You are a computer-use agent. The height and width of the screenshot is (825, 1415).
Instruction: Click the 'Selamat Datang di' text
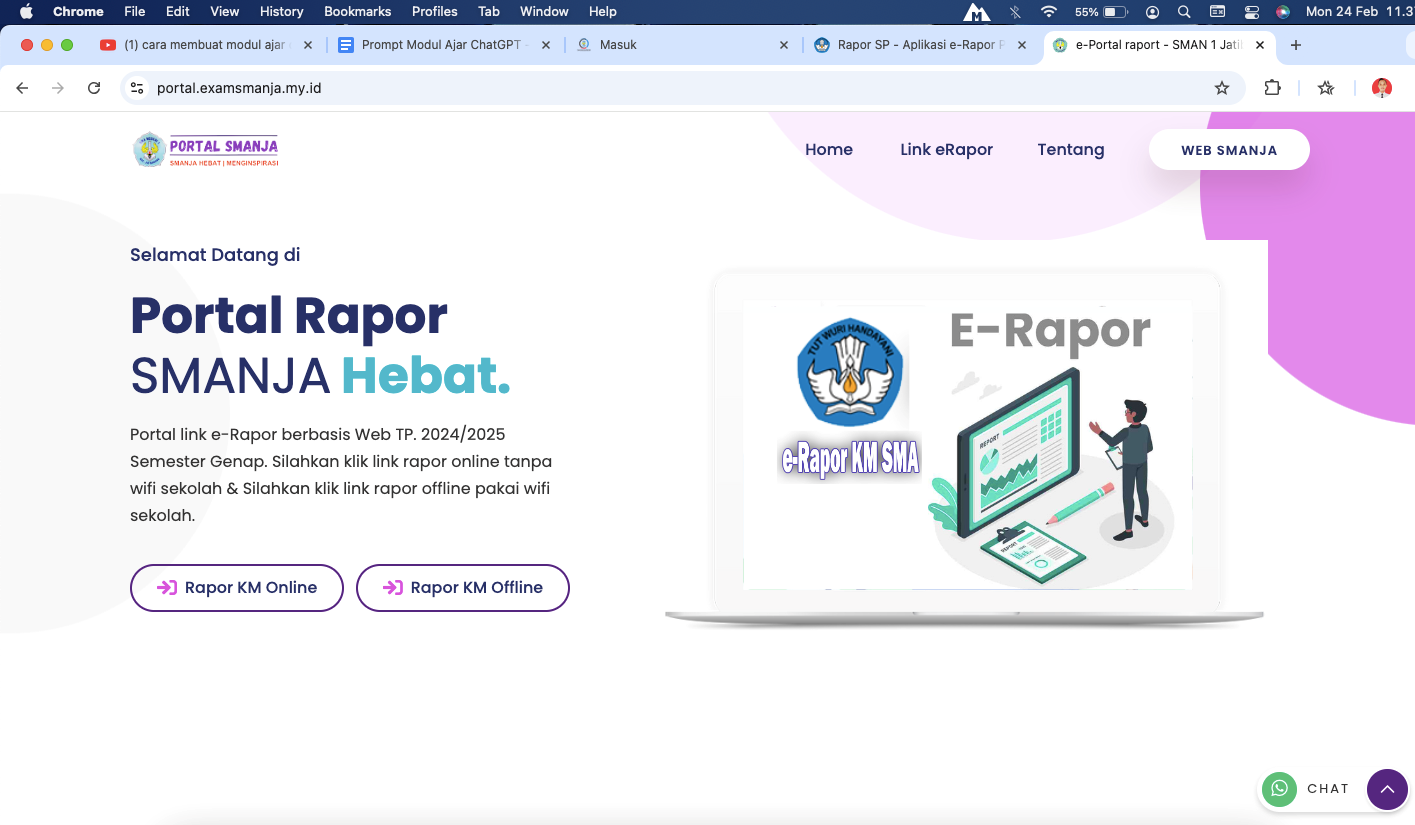pos(215,255)
